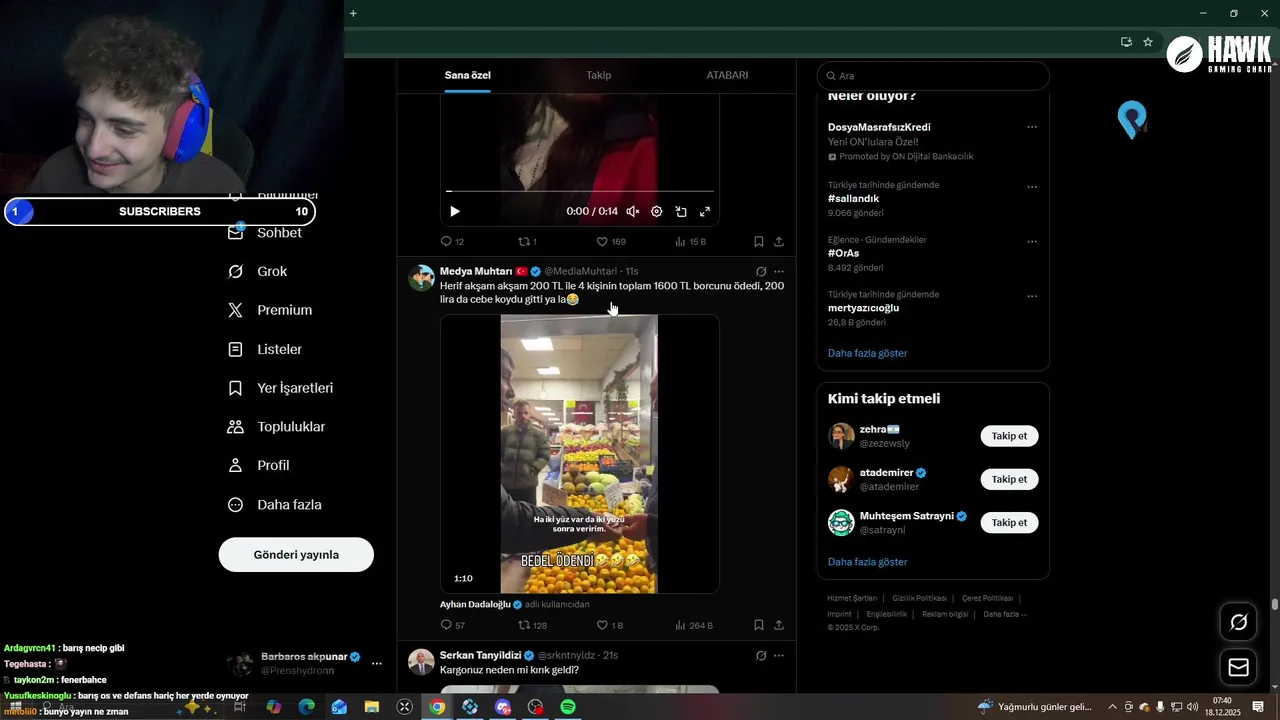Screen dimensions: 1280x720
Task: Open Grok icon on Medya Muhtarı post
Action: click(x=761, y=271)
